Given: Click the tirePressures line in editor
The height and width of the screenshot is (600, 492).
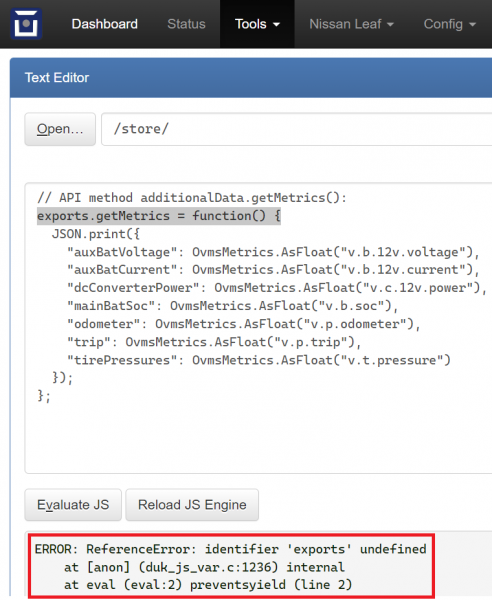Looking at the screenshot, I should [259, 360].
